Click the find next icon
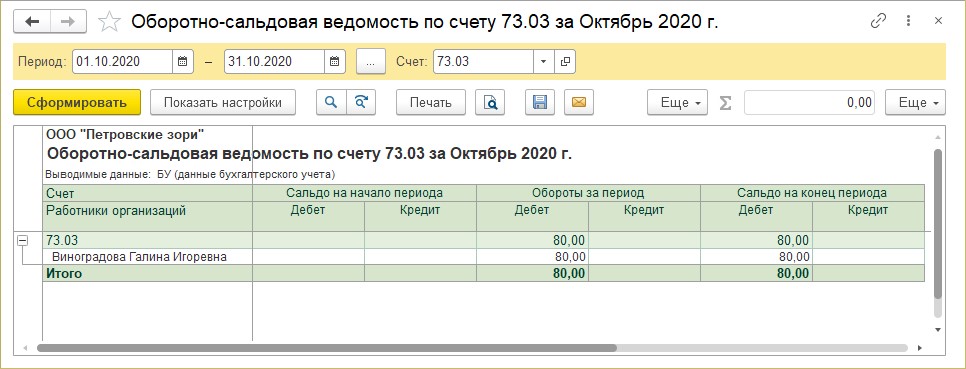The height and width of the screenshot is (369, 966). click(x=361, y=102)
